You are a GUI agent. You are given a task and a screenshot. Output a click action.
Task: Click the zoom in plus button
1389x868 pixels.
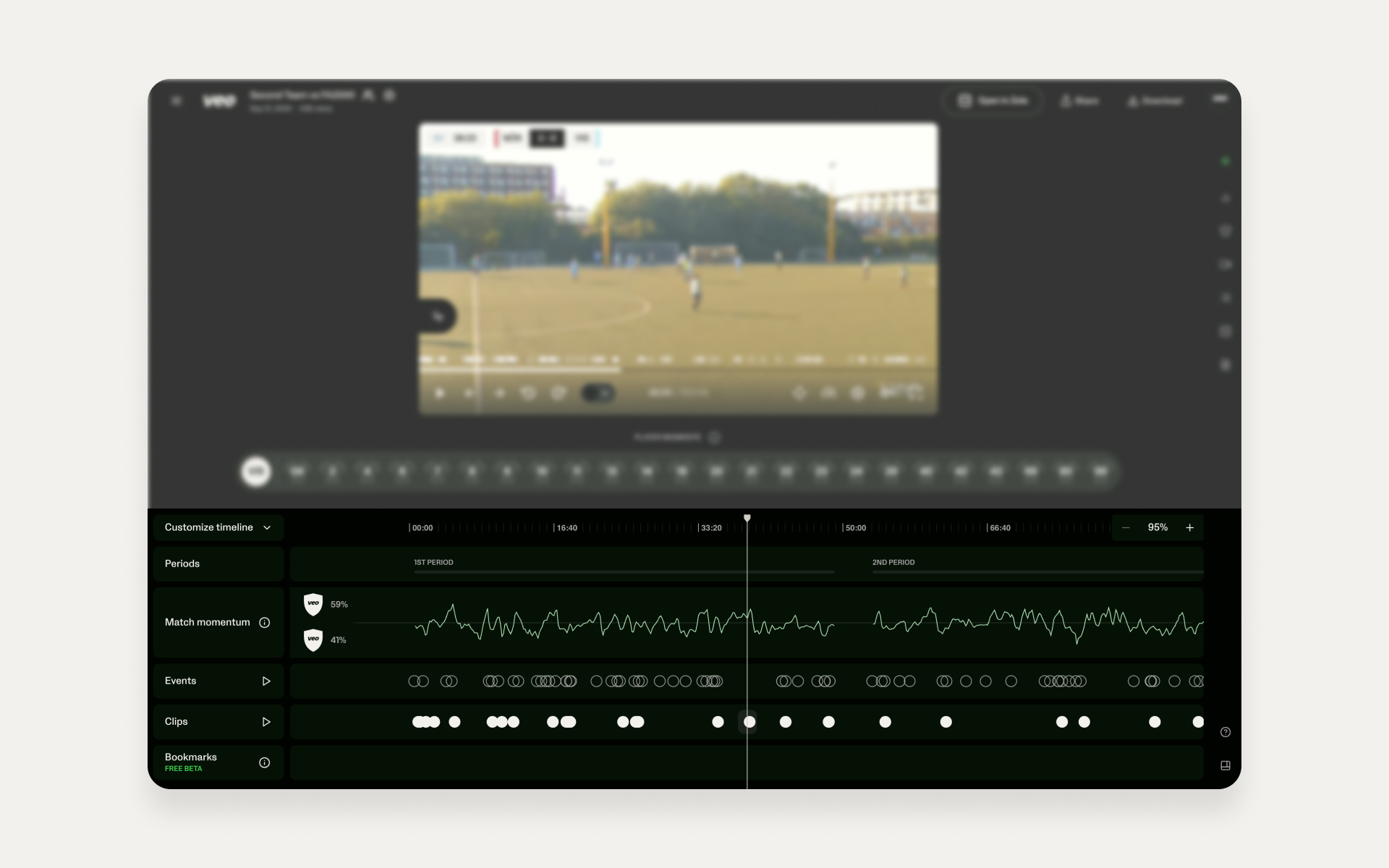1189,528
